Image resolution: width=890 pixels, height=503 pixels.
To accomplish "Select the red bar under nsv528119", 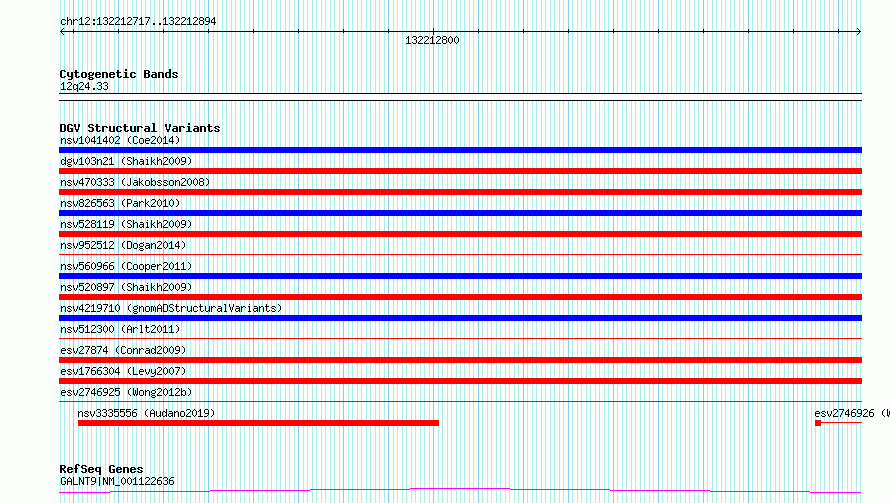I will tap(460, 234).
